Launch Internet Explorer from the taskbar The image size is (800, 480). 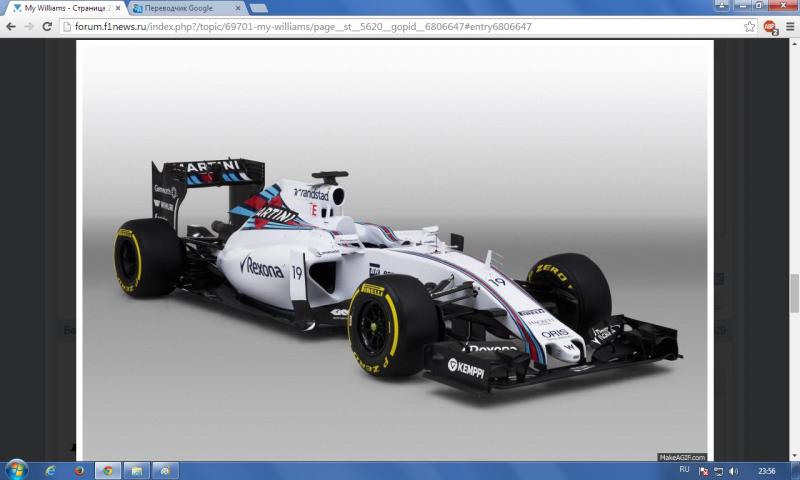(51, 471)
